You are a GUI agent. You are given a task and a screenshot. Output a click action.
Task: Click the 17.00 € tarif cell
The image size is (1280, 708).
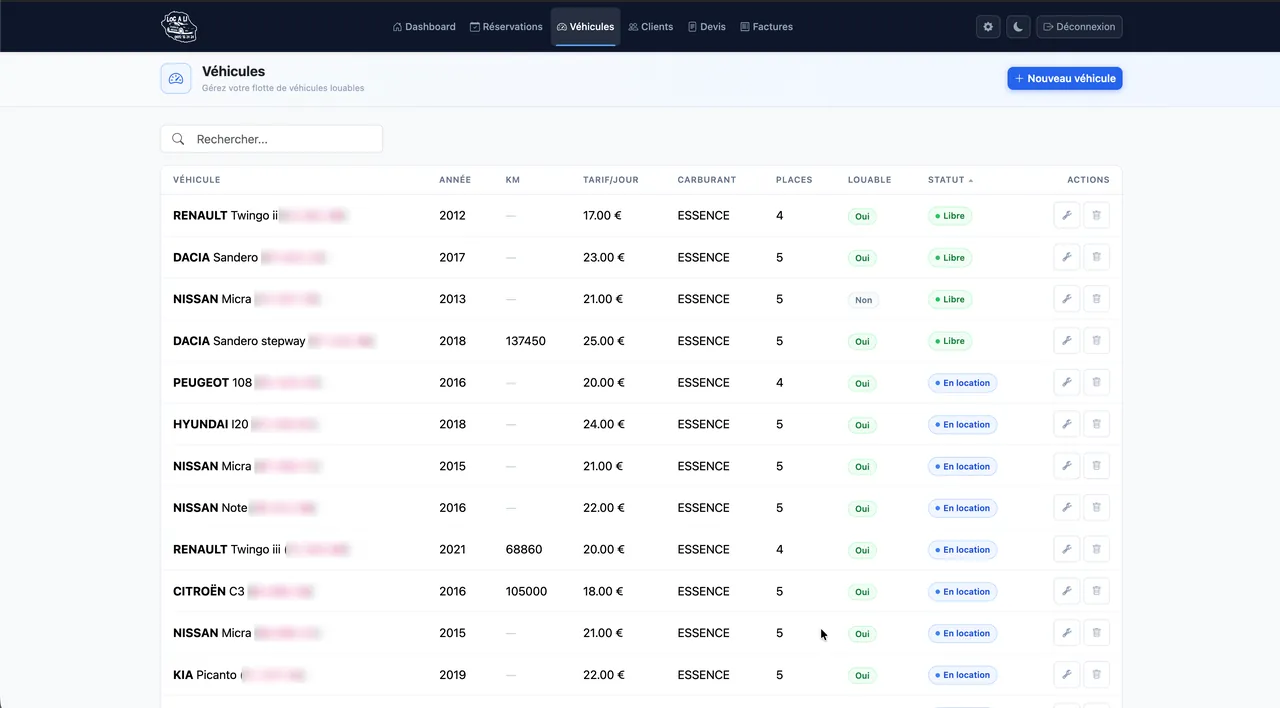tap(602, 215)
